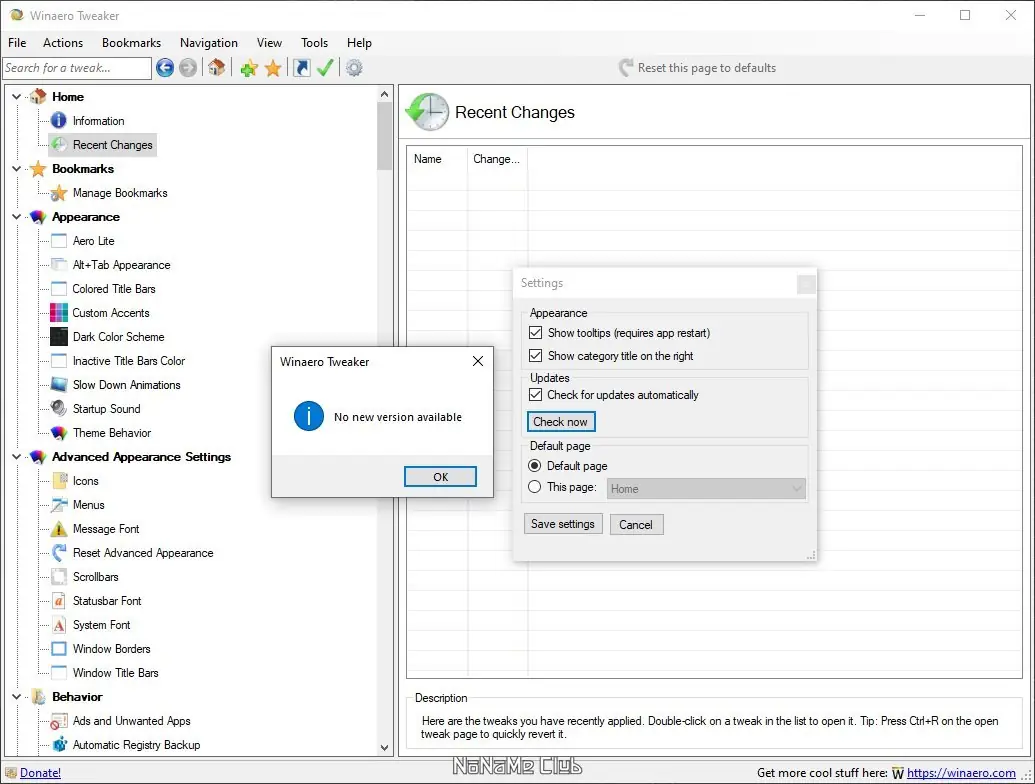The image size is (1035, 784).
Task: Click the Theme Behavior icon
Action: click(59, 433)
